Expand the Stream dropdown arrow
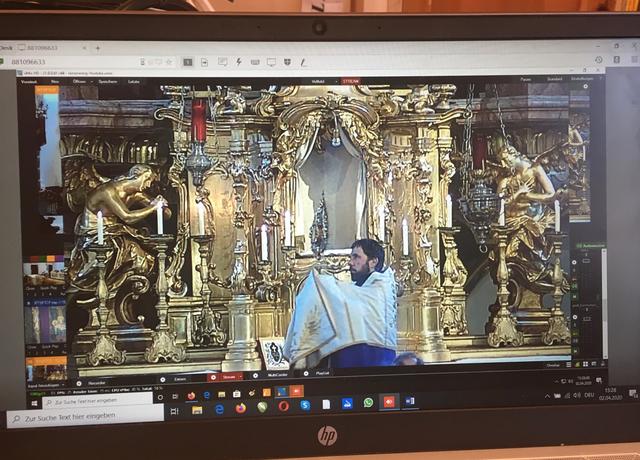 point(242,377)
